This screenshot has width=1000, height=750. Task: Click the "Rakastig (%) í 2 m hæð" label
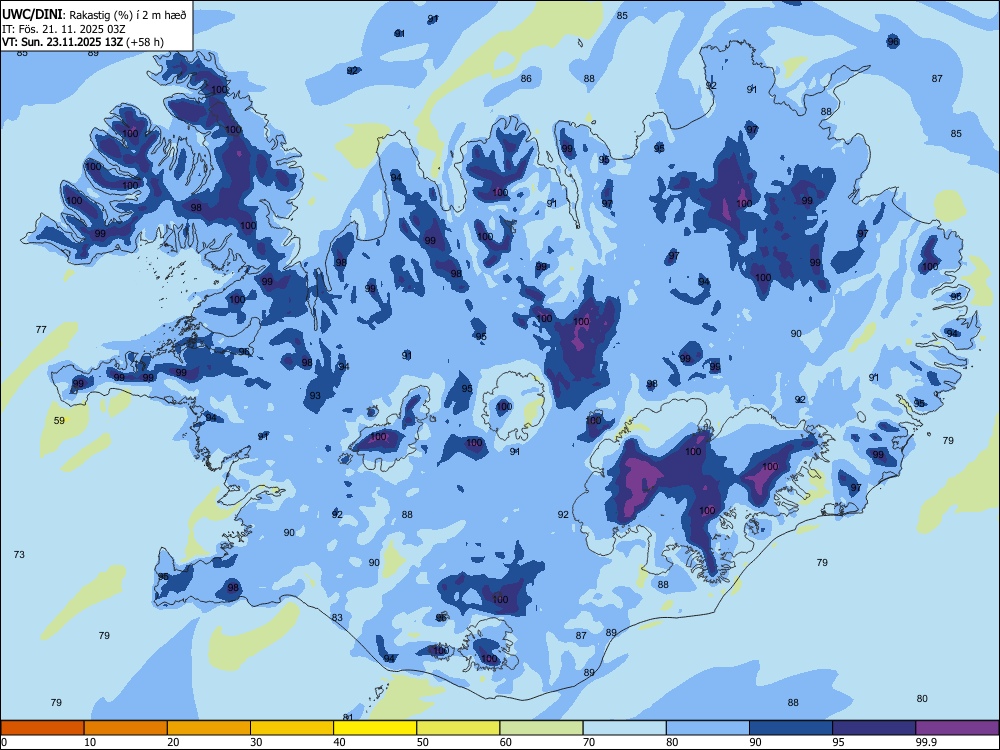(128, 15)
